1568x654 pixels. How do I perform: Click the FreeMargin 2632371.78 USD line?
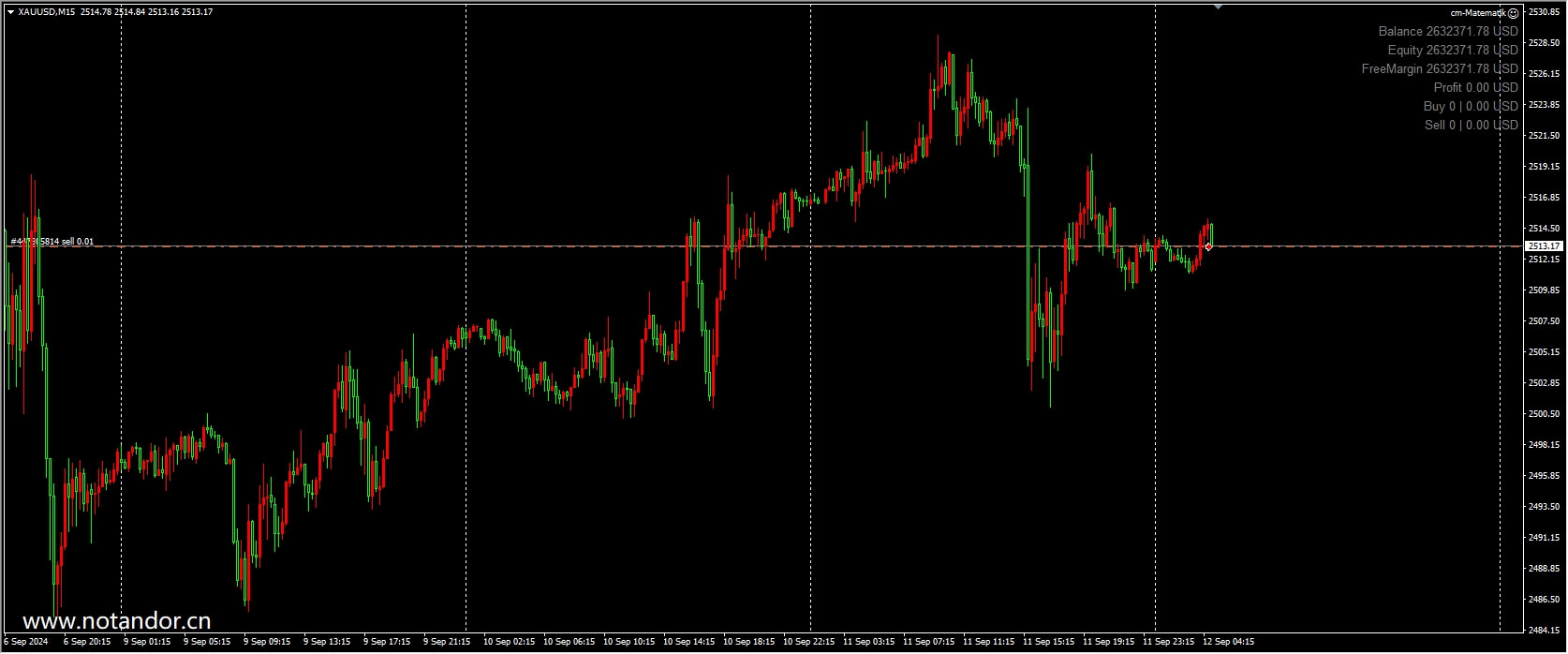click(1440, 68)
